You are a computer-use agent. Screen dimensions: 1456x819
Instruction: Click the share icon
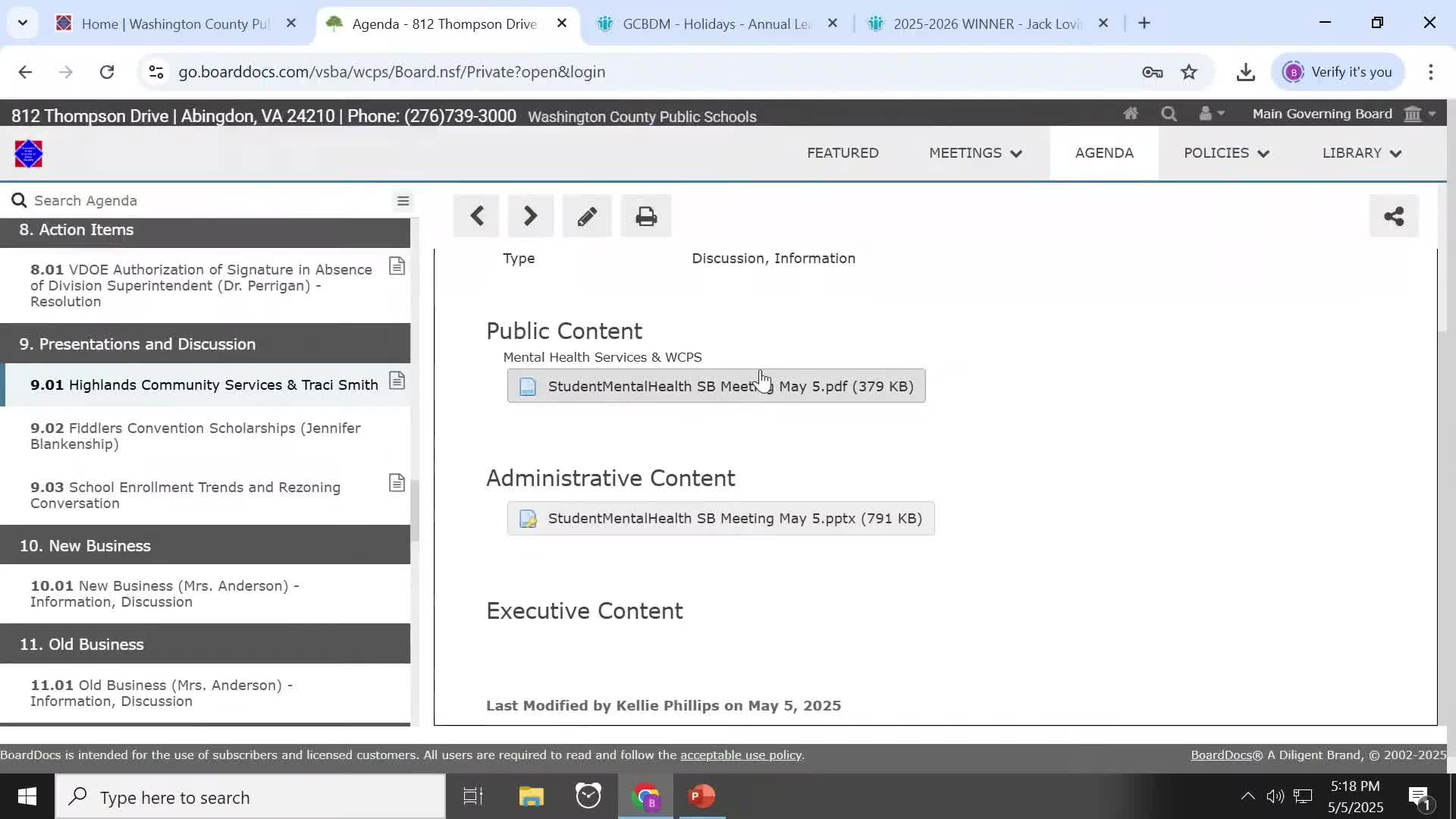(1394, 217)
